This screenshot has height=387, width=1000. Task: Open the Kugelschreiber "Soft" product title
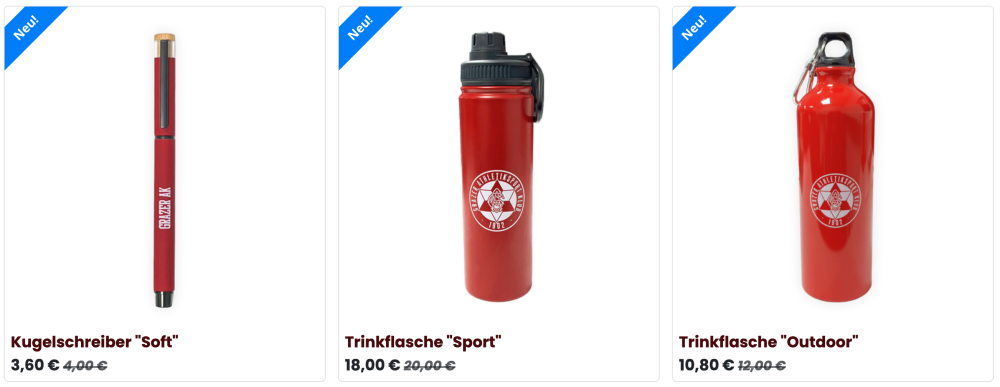tap(94, 342)
